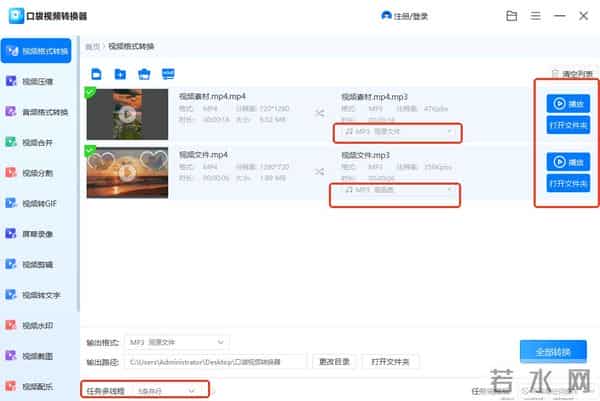
Task: Click the screen monitor toolbar icon
Action: [x=168, y=74]
